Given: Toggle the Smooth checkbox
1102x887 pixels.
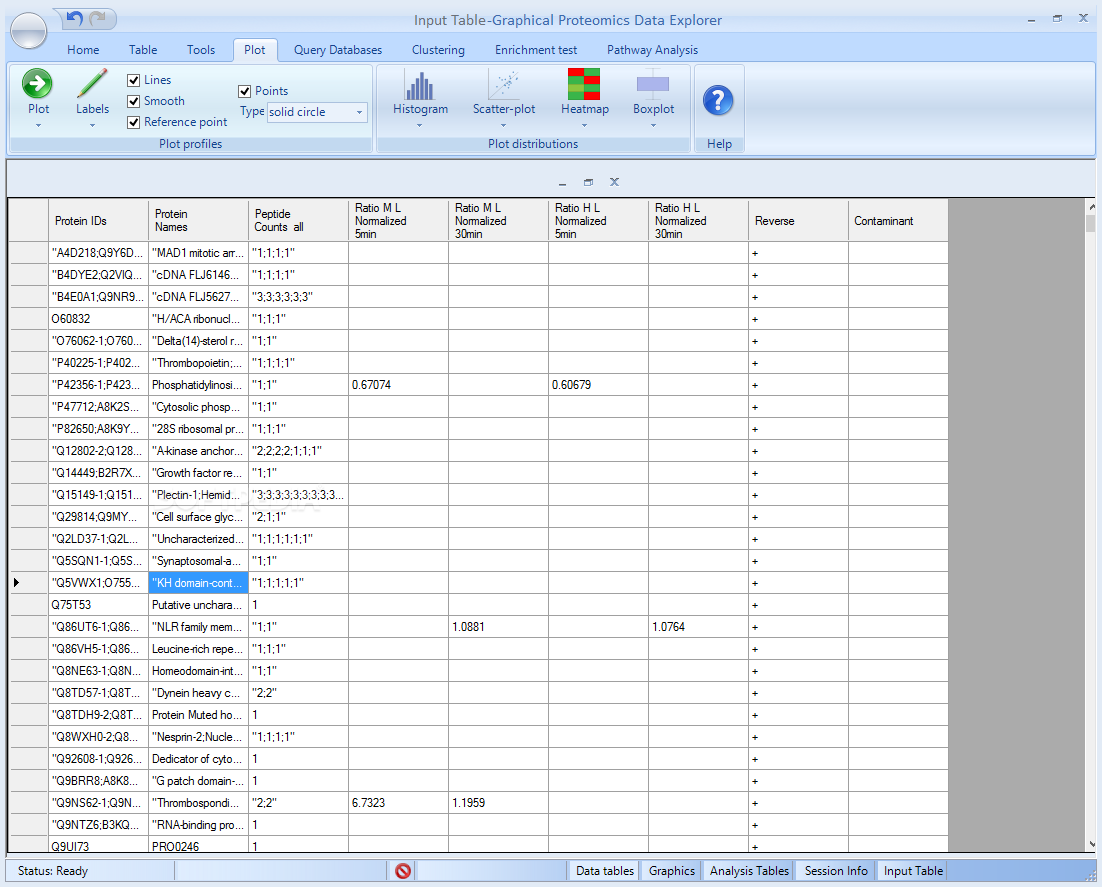Looking at the screenshot, I should [134, 101].
